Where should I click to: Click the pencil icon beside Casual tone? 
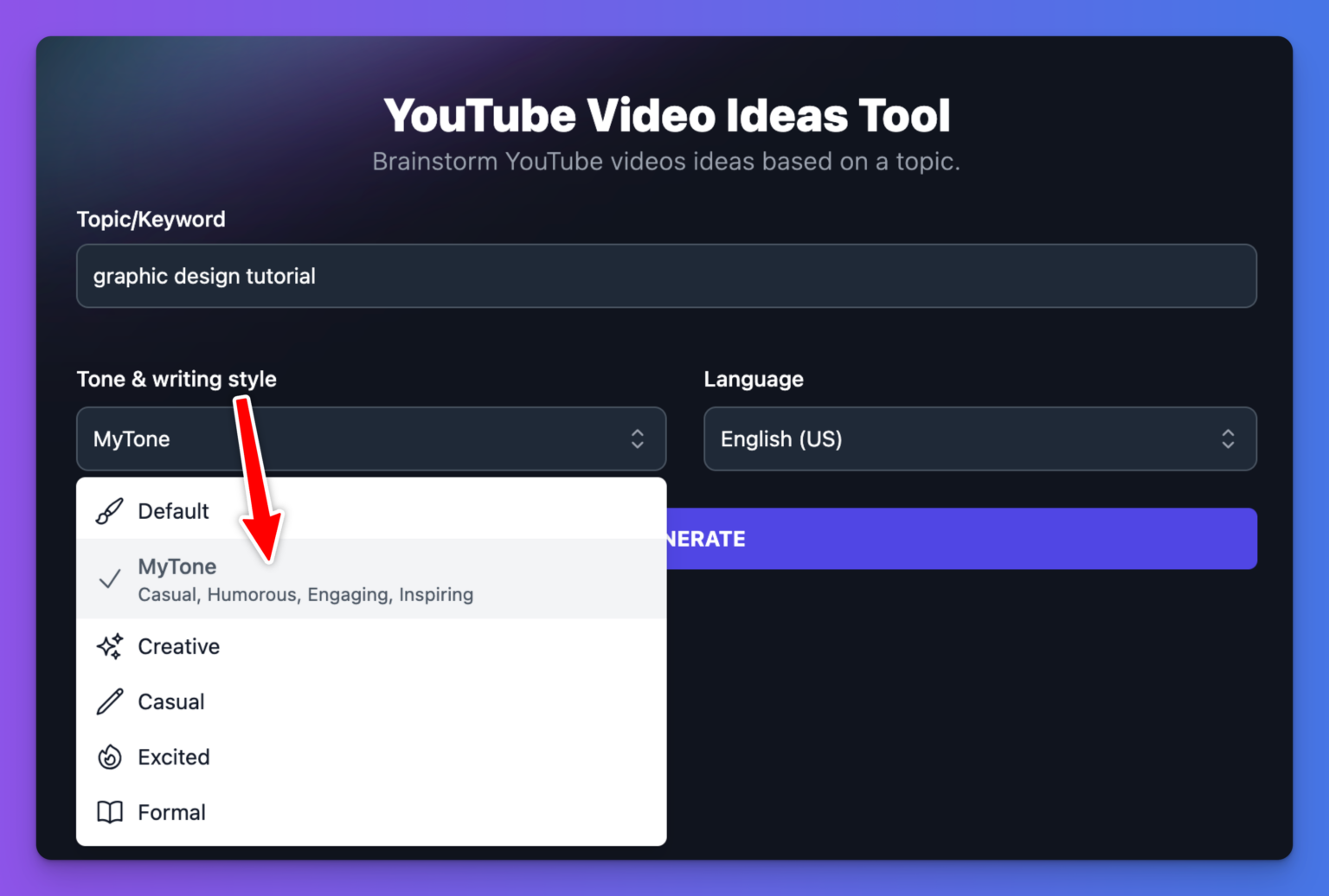coord(109,701)
